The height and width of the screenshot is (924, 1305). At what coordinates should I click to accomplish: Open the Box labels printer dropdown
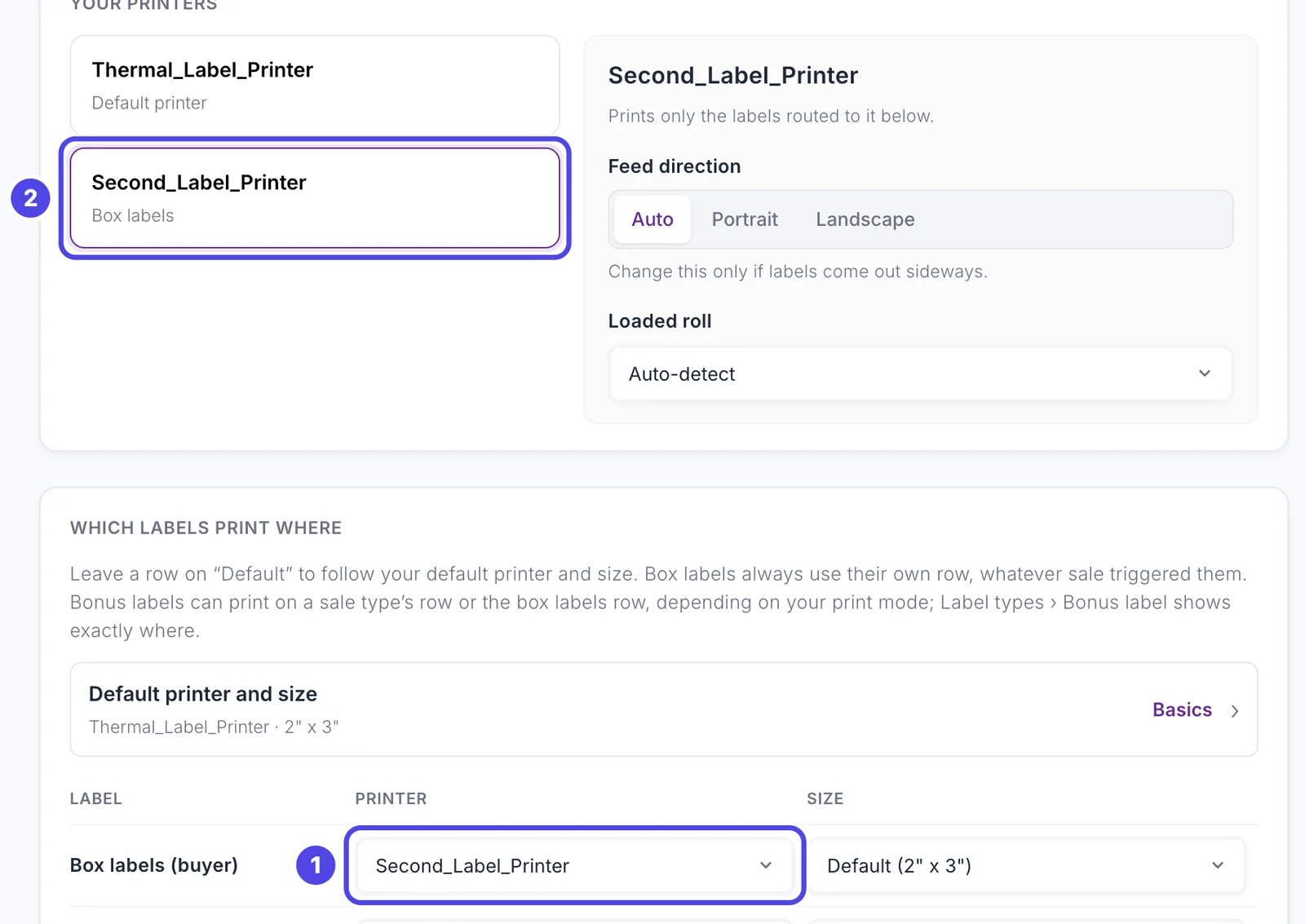575,865
